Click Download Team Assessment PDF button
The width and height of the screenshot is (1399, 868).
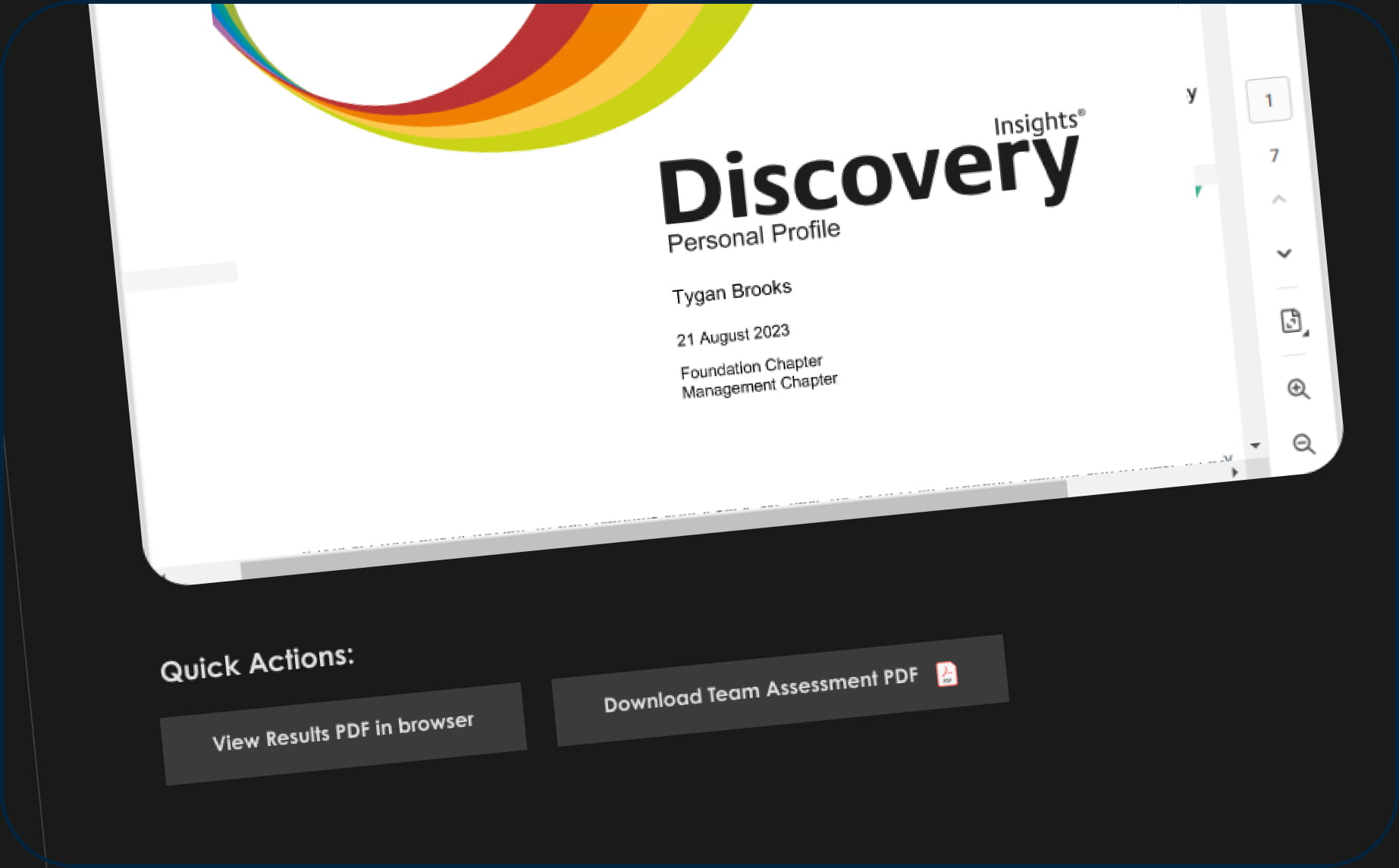(780, 691)
